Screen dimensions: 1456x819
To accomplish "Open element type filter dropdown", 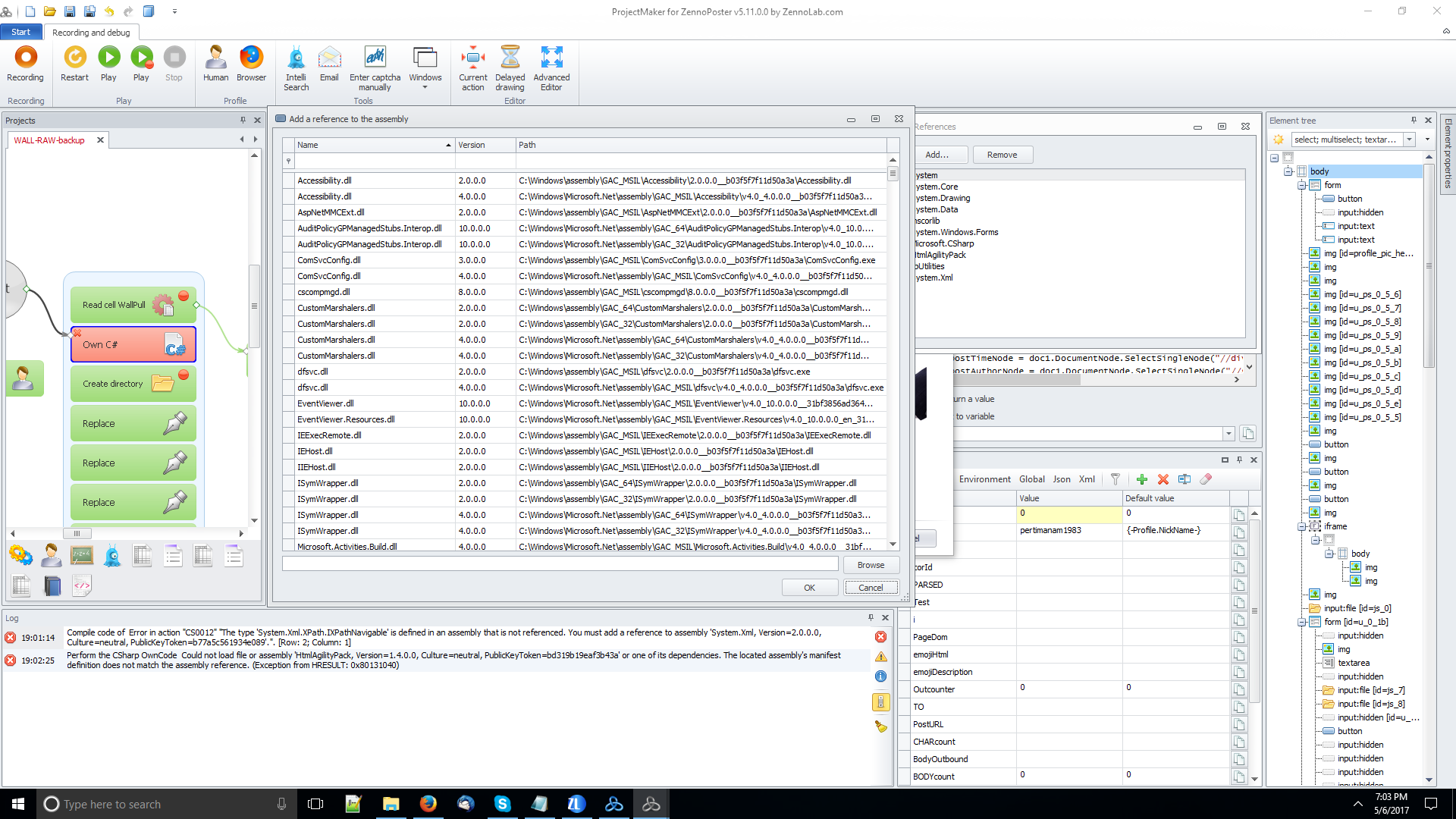I will click(x=1410, y=140).
